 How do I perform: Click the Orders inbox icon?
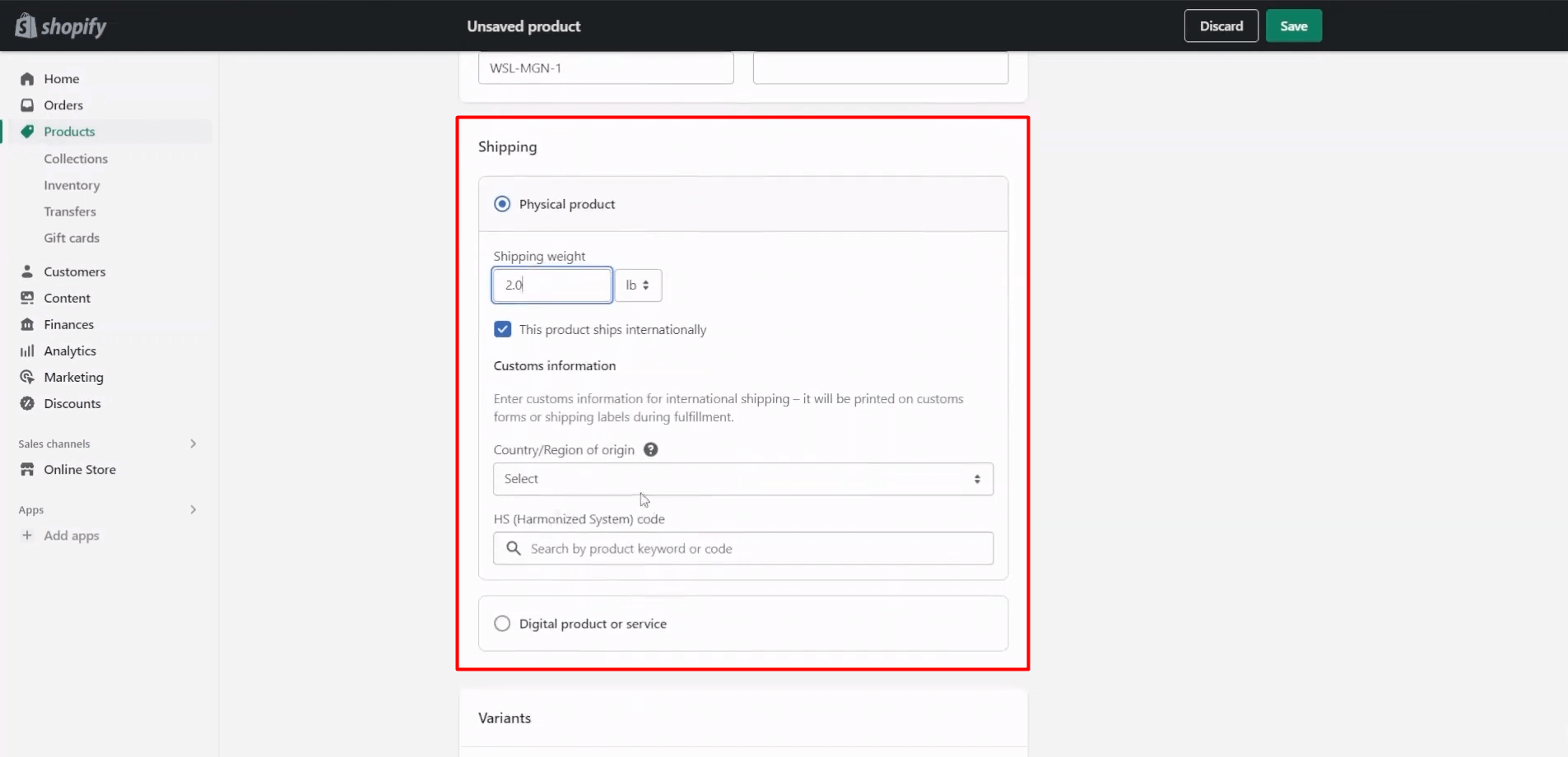(27, 105)
